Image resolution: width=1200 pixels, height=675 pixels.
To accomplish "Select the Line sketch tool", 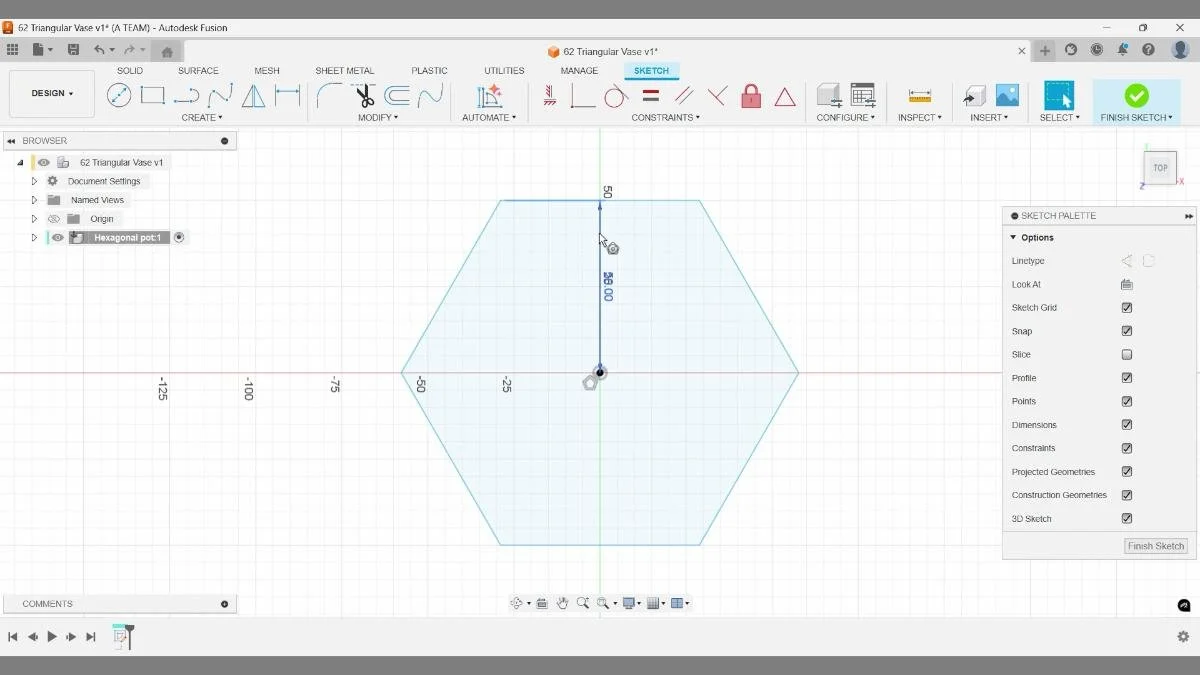I will (120, 95).
